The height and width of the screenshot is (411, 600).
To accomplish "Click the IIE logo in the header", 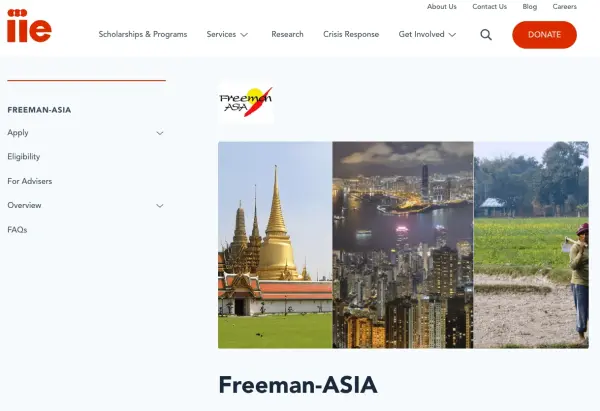I will (29, 26).
